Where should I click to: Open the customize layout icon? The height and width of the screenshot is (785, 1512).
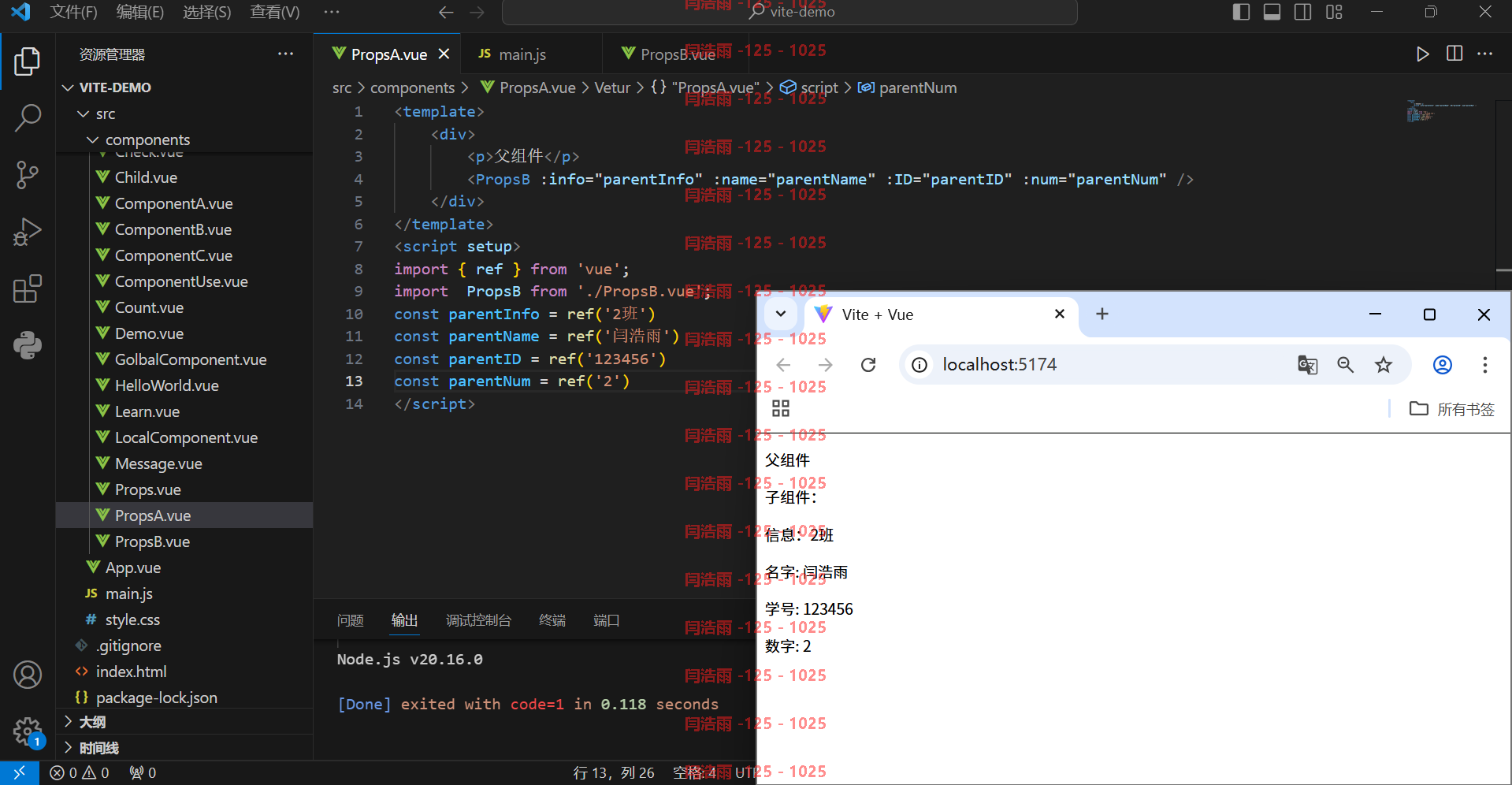coord(1334,12)
